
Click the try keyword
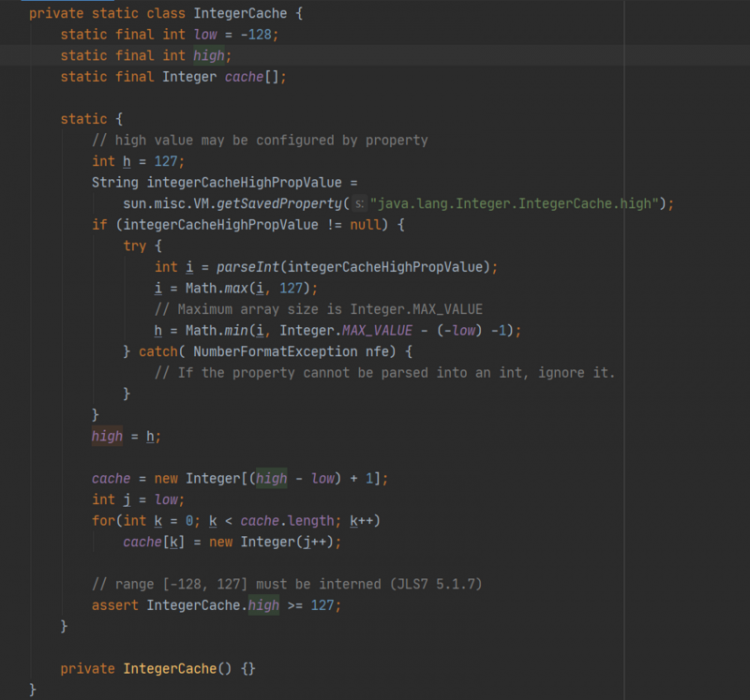coord(134,246)
